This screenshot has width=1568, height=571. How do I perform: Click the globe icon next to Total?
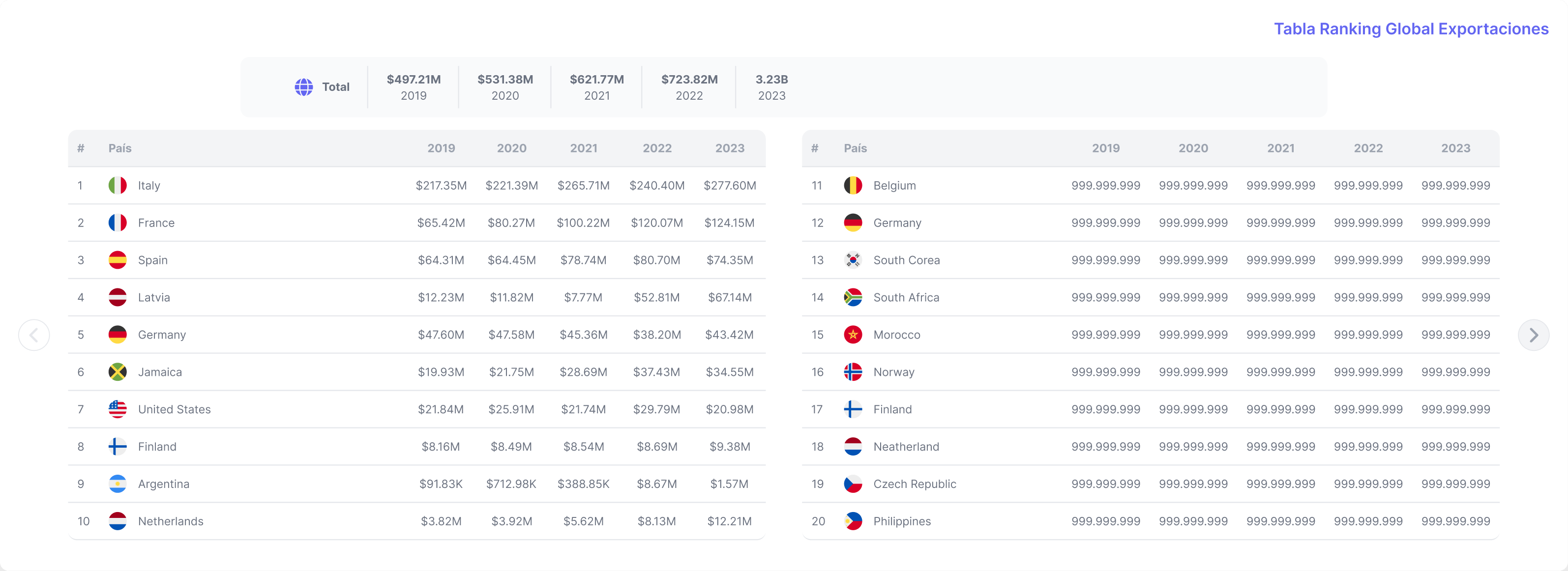pos(304,87)
